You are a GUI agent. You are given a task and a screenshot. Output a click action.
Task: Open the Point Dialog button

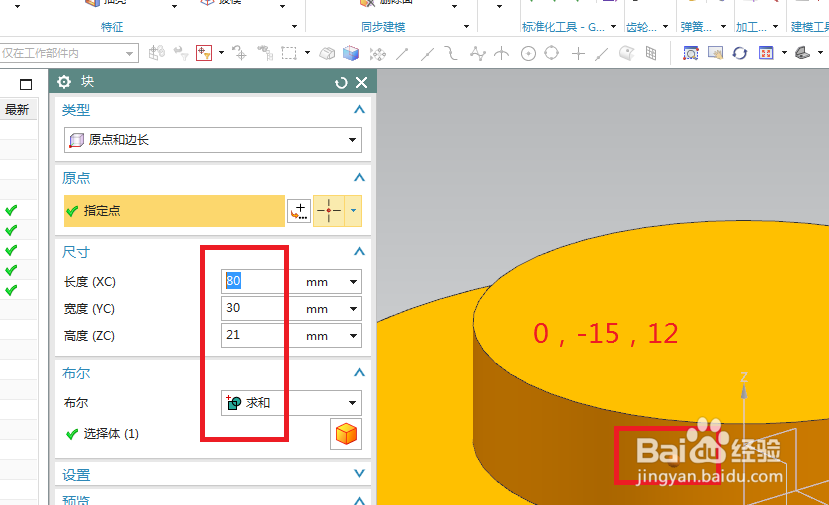pos(299,211)
